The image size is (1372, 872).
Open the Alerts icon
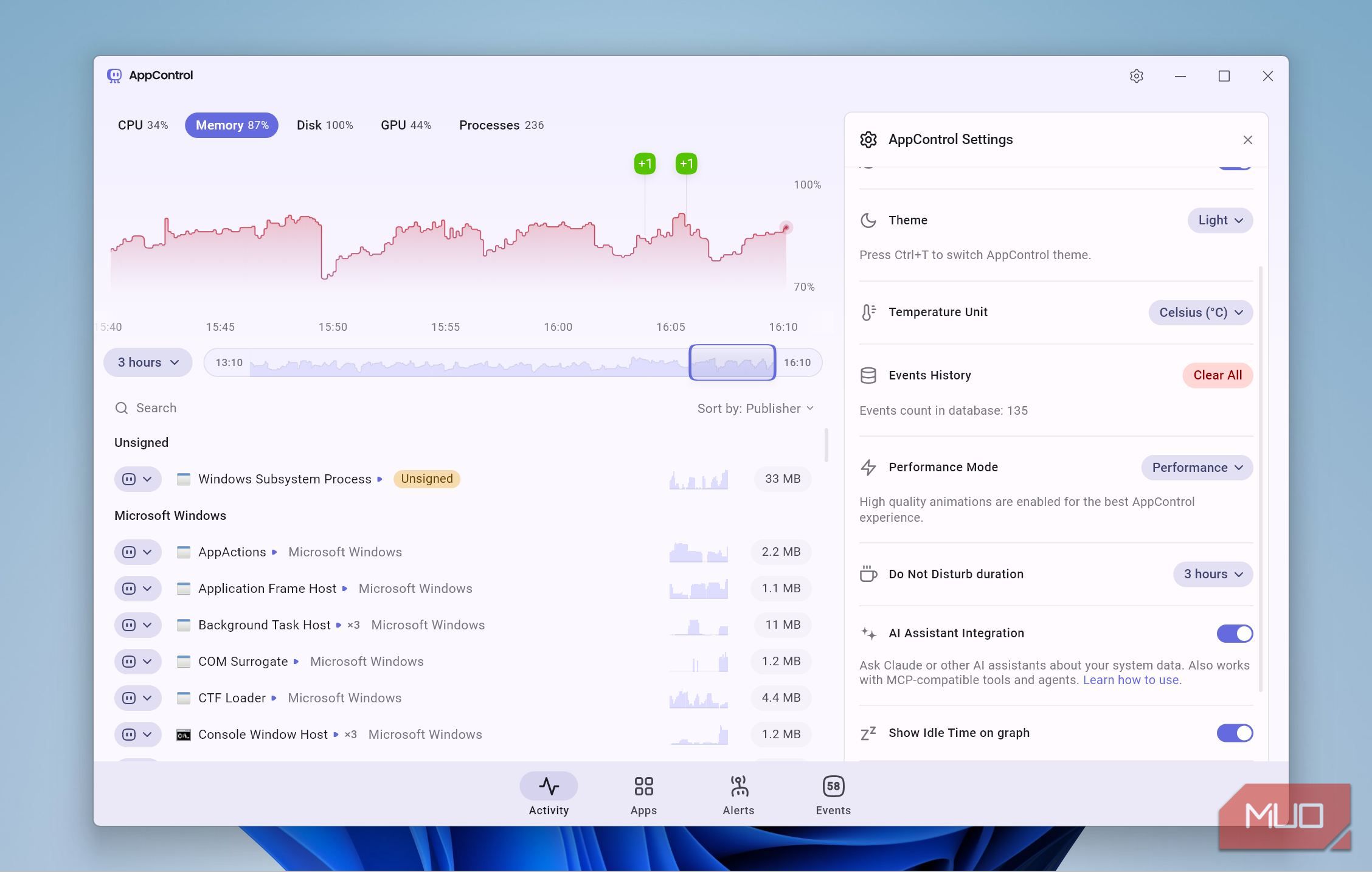coord(738,786)
